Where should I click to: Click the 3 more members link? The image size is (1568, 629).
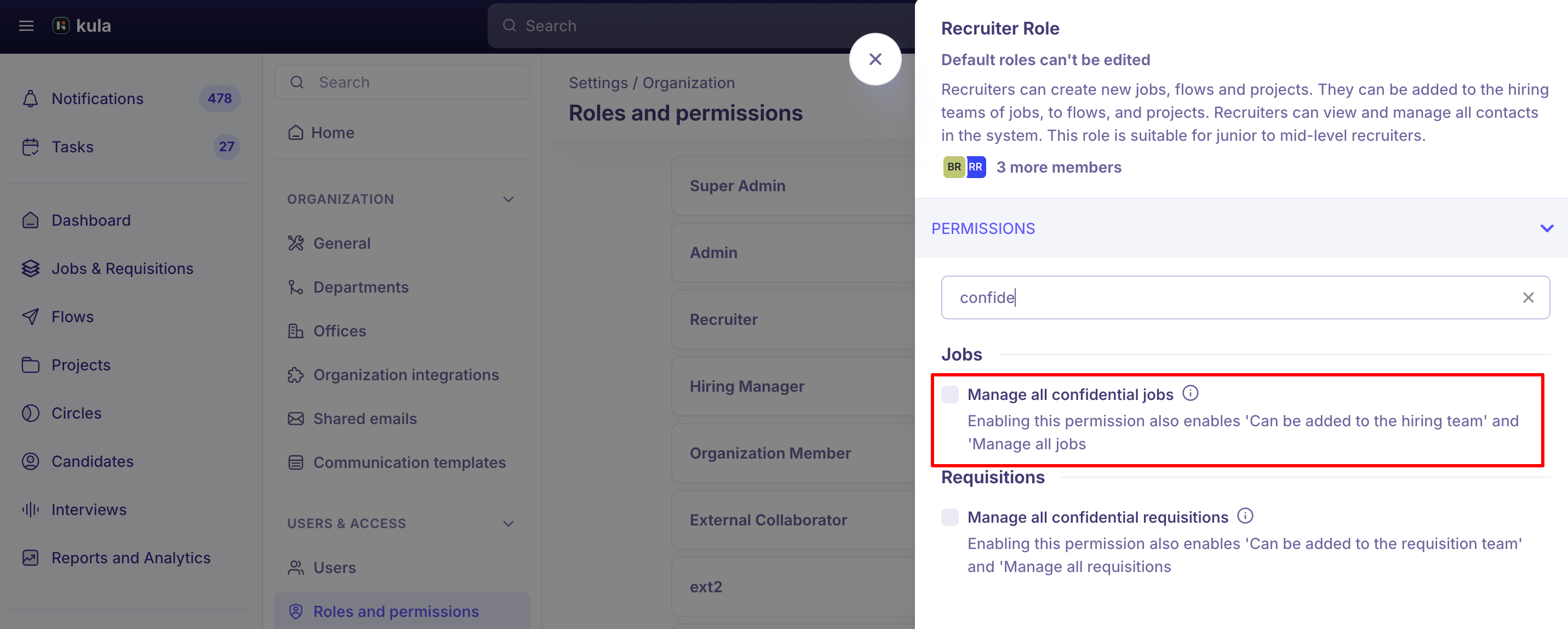pyautogui.click(x=1058, y=167)
